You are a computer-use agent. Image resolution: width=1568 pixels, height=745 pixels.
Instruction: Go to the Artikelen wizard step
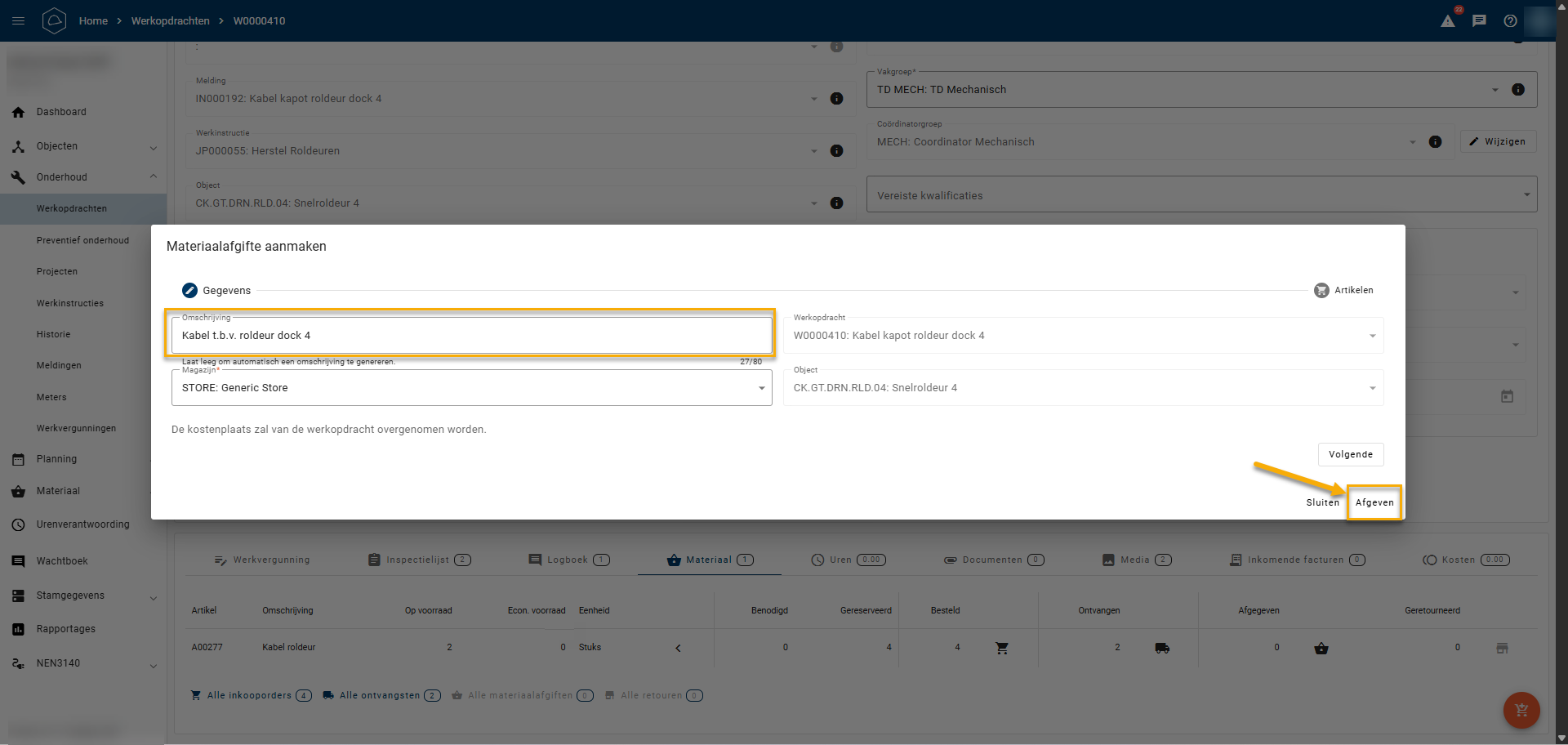(1343, 291)
